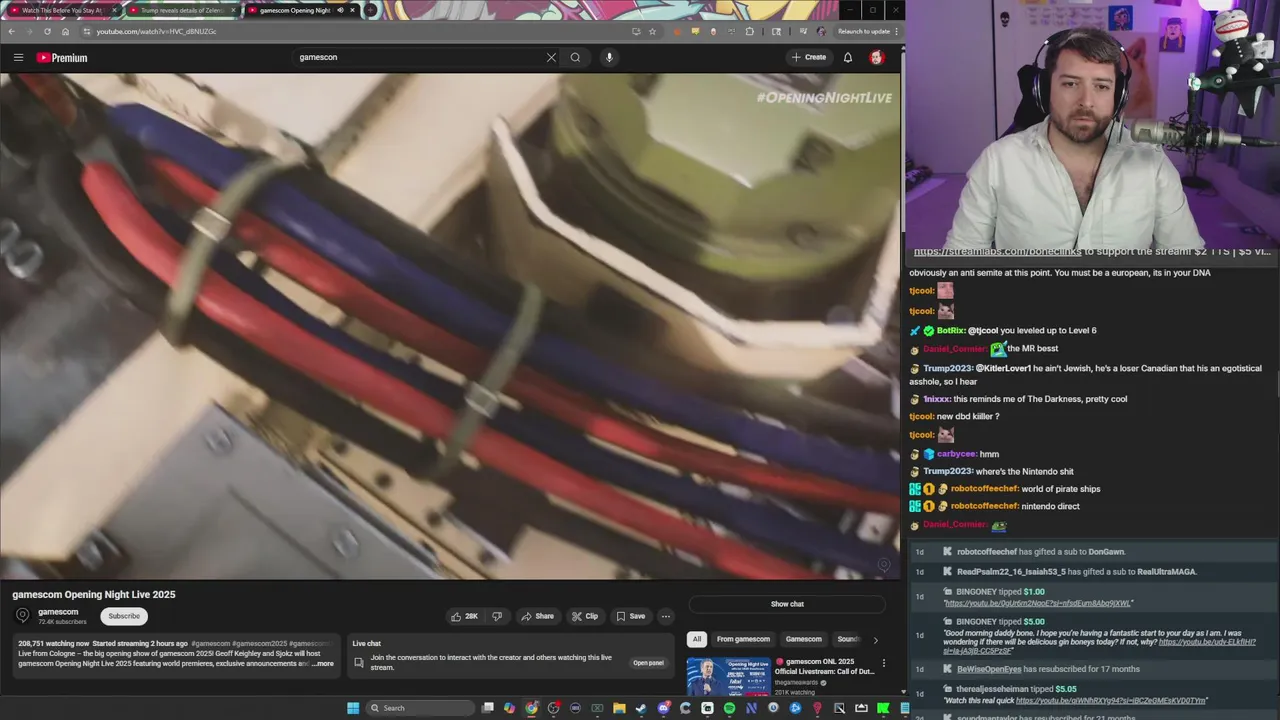
Task: Open options for gamescom ONL 2025 video
Action: tap(883, 662)
